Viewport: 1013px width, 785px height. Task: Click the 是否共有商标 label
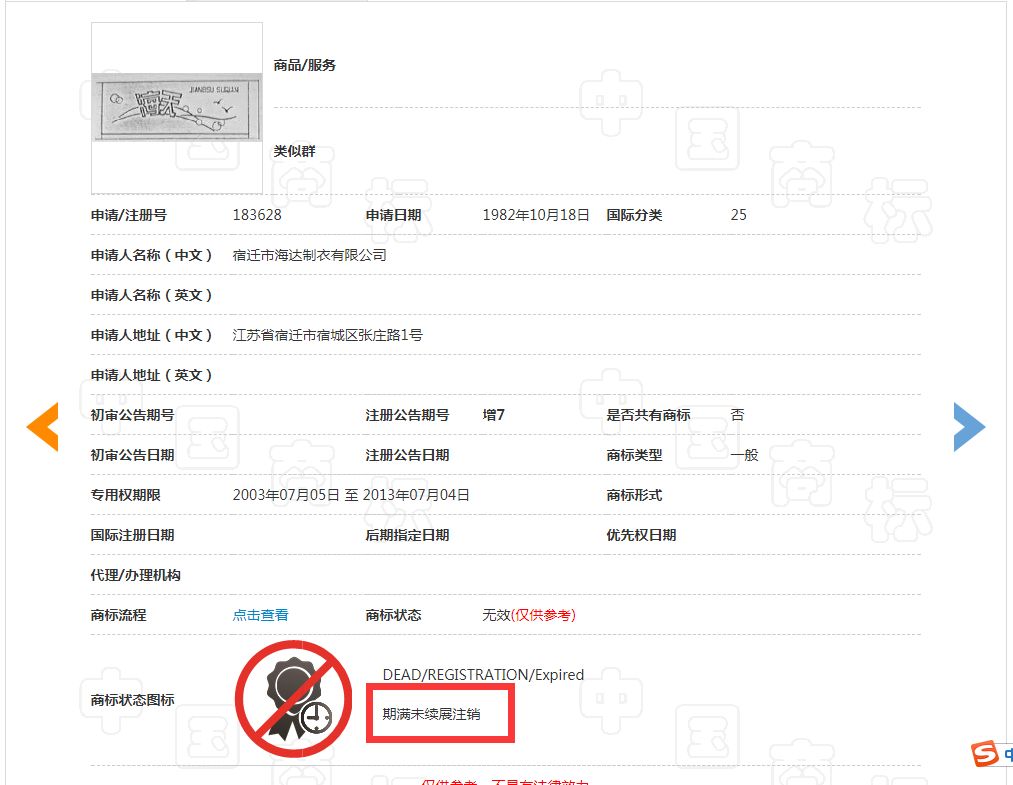click(649, 415)
